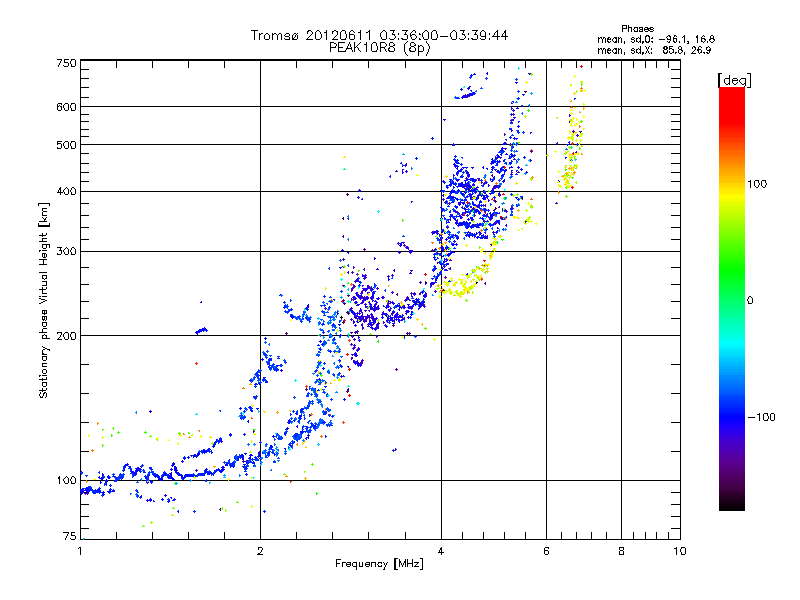Click the 750 y-axis tick label
Viewport: 800px width, 600px height.
coord(66,63)
